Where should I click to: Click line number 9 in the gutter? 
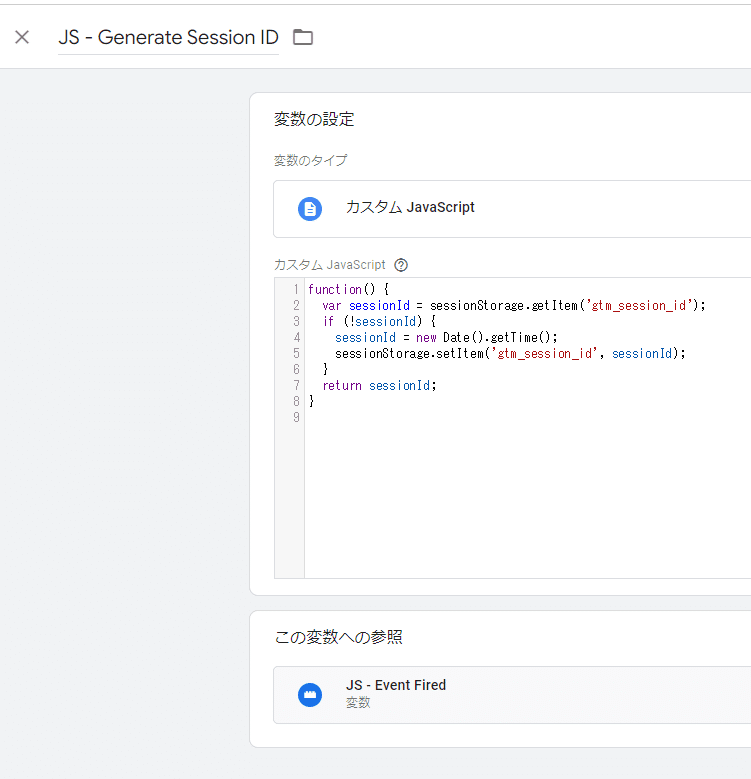[x=296, y=417]
